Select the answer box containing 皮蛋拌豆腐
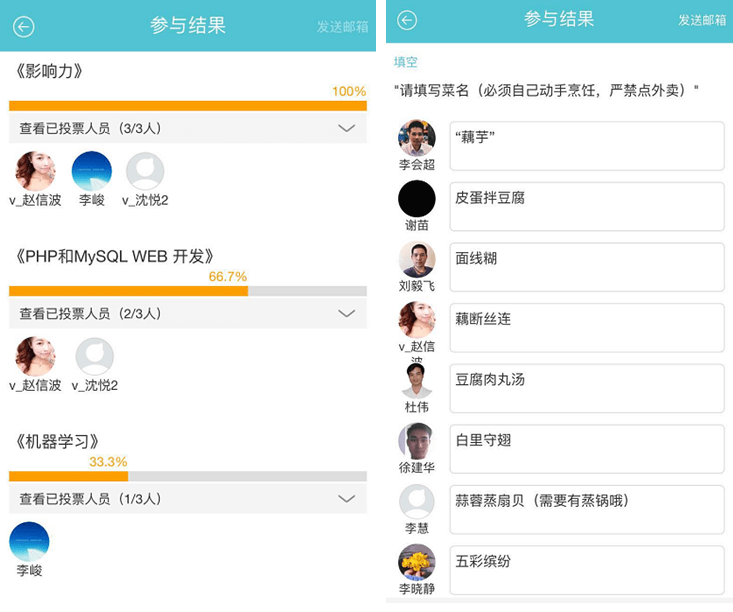The height and width of the screenshot is (612, 733). click(x=586, y=207)
